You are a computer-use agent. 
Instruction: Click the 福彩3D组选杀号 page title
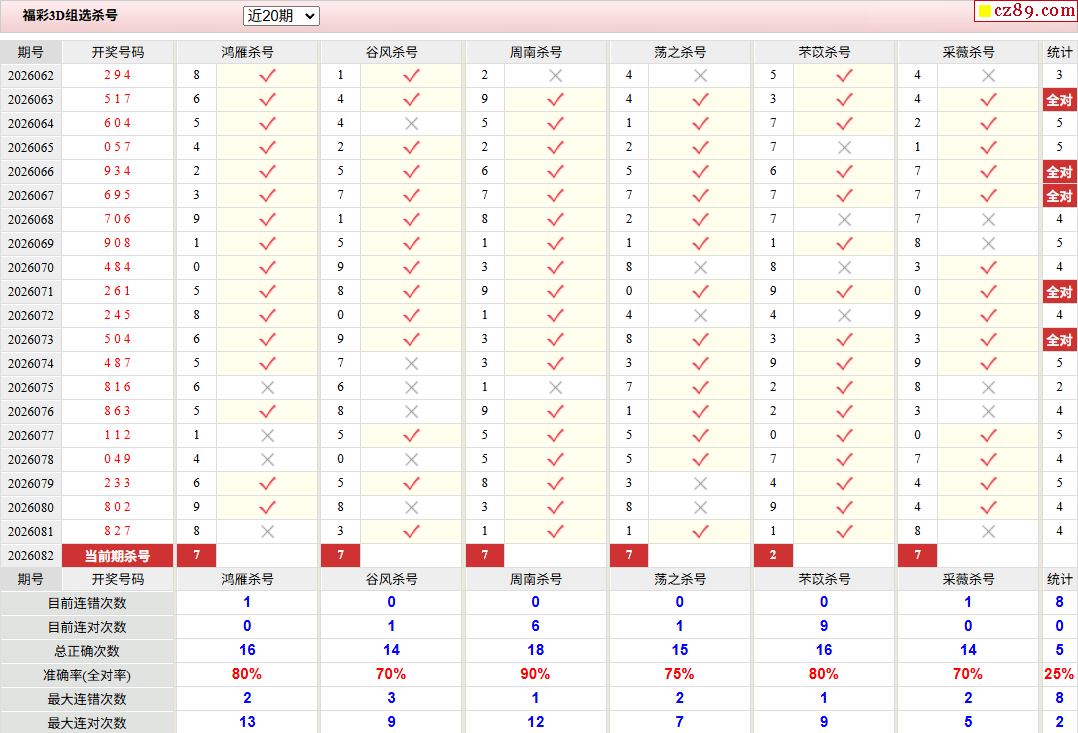pos(70,16)
